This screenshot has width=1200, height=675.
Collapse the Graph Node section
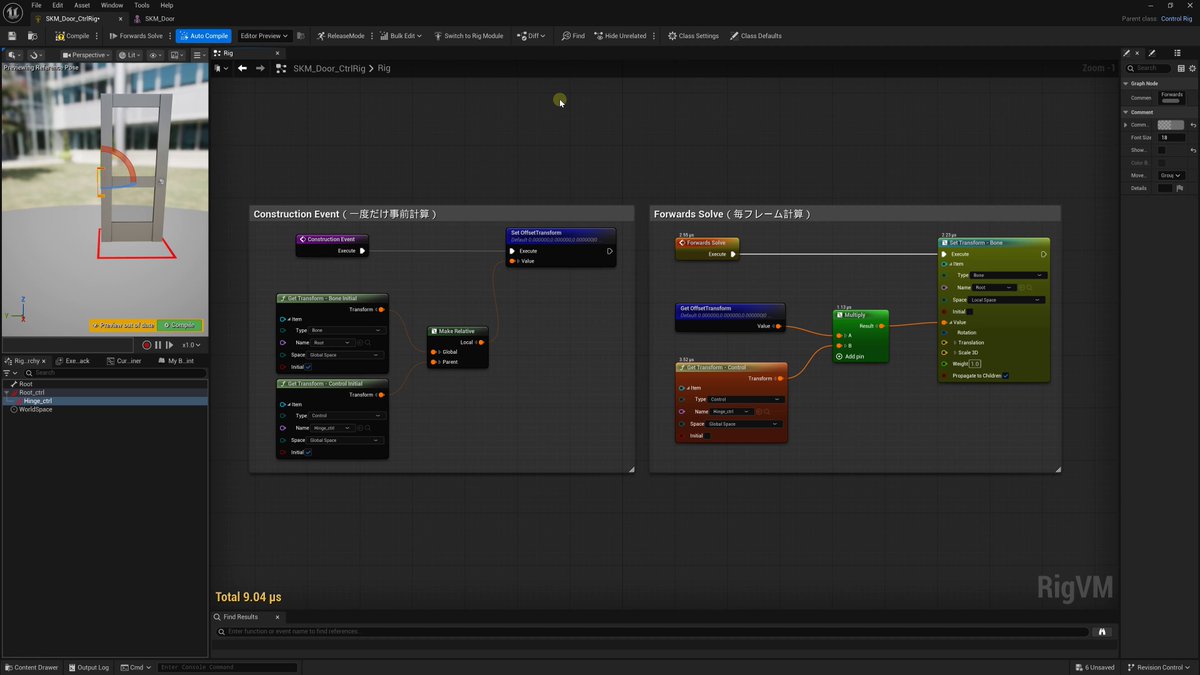1125,83
